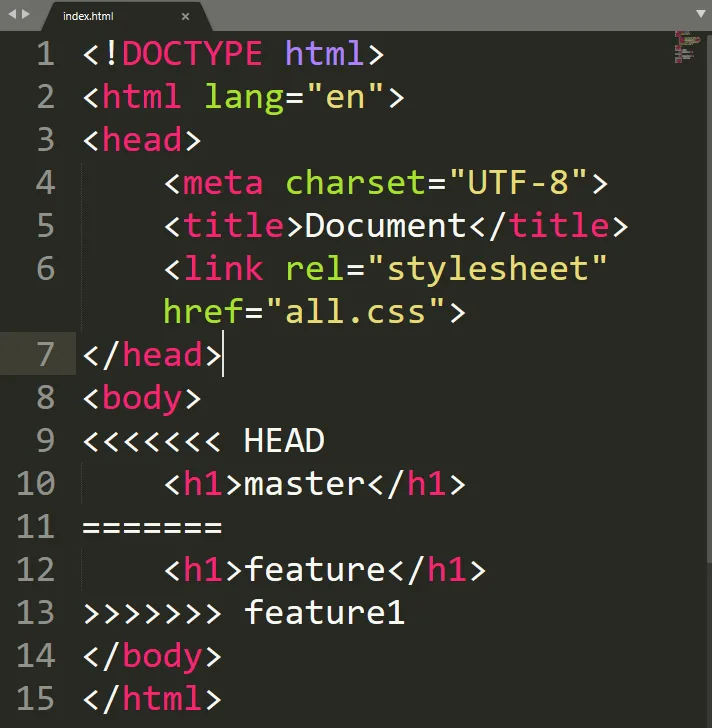Click line number 6 in gutter
The width and height of the screenshot is (712, 728).
coord(45,268)
